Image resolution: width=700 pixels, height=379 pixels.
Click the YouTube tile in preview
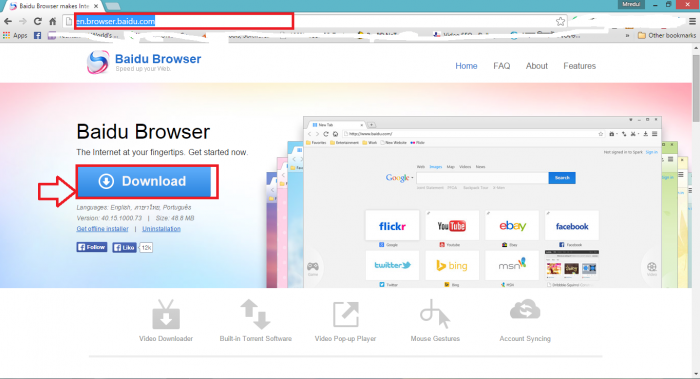pos(452,226)
